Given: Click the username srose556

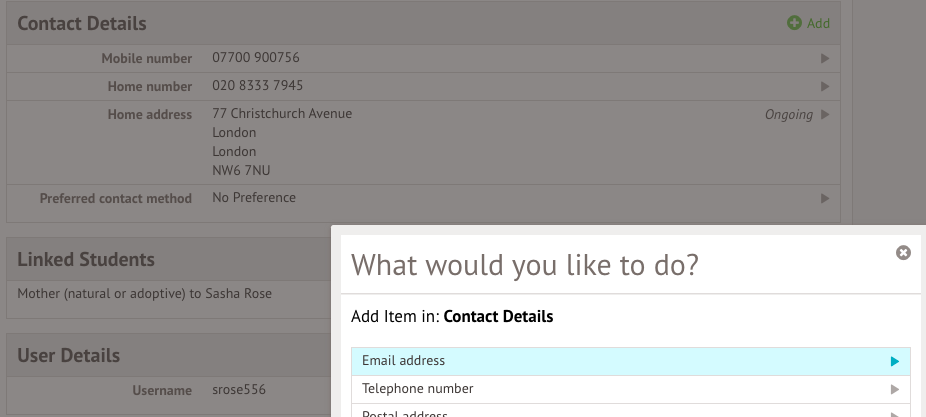Looking at the screenshot, I should (x=240, y=390).
